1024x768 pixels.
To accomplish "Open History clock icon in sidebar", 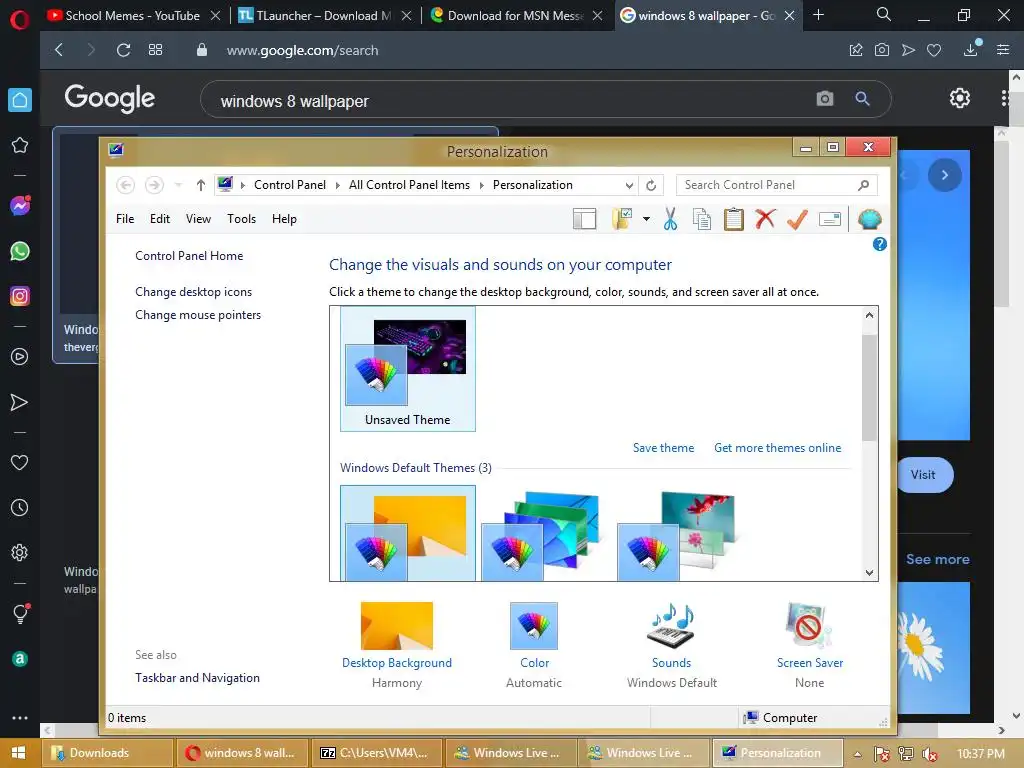I will click(x=20, y=507).
